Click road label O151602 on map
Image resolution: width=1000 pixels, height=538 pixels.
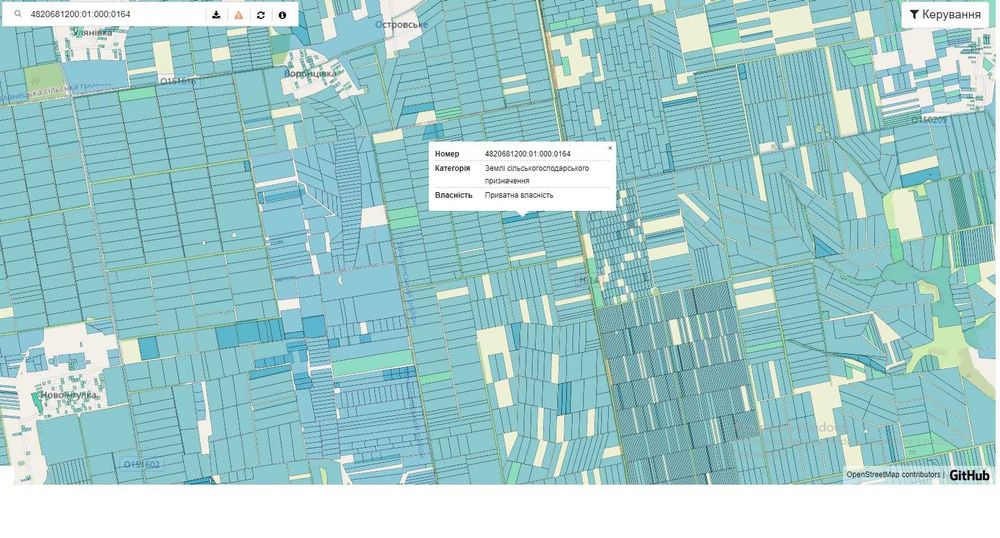pos(142,464)
